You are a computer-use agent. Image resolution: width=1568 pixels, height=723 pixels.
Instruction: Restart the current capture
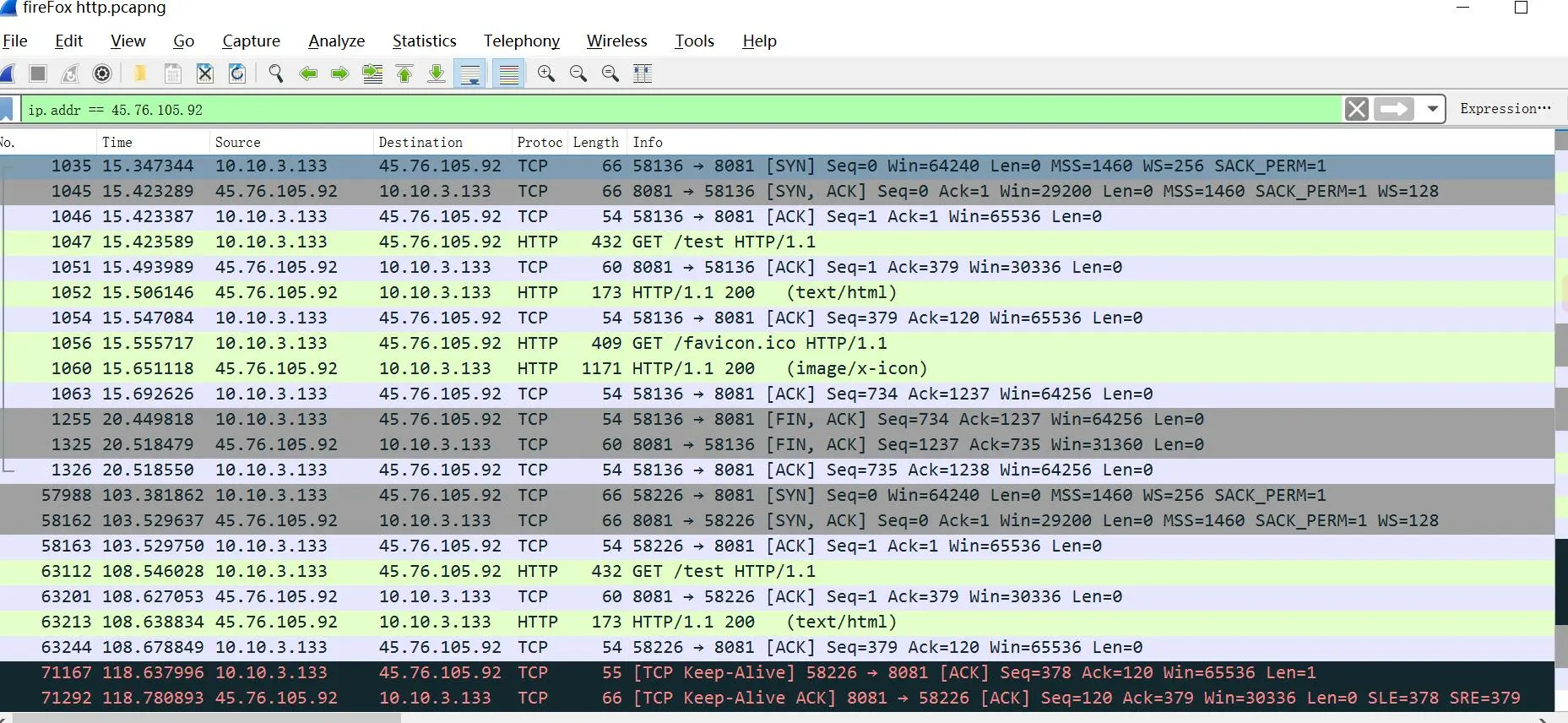tap(70, 73)
